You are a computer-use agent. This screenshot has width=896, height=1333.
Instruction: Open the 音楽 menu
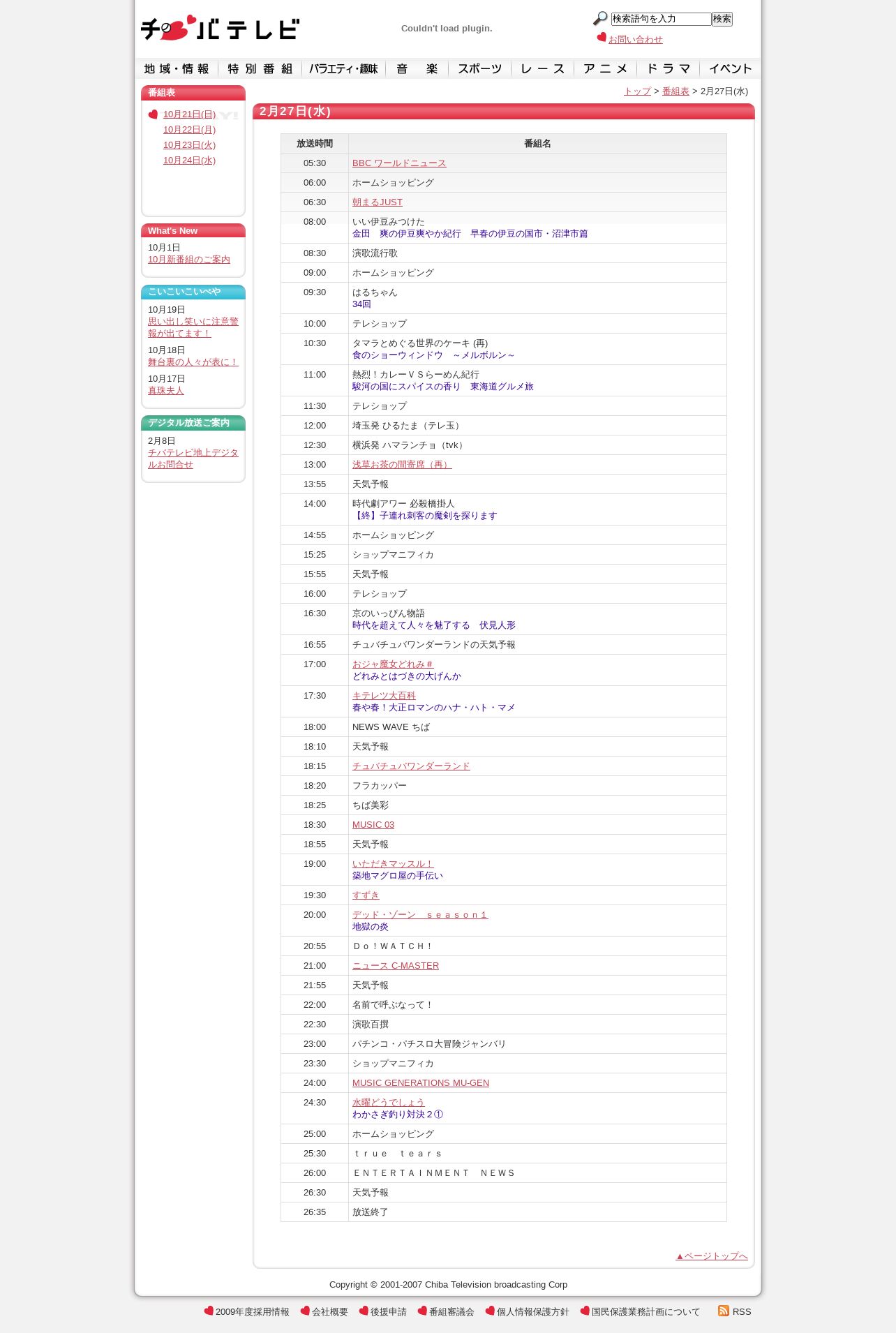click(417, 68)
